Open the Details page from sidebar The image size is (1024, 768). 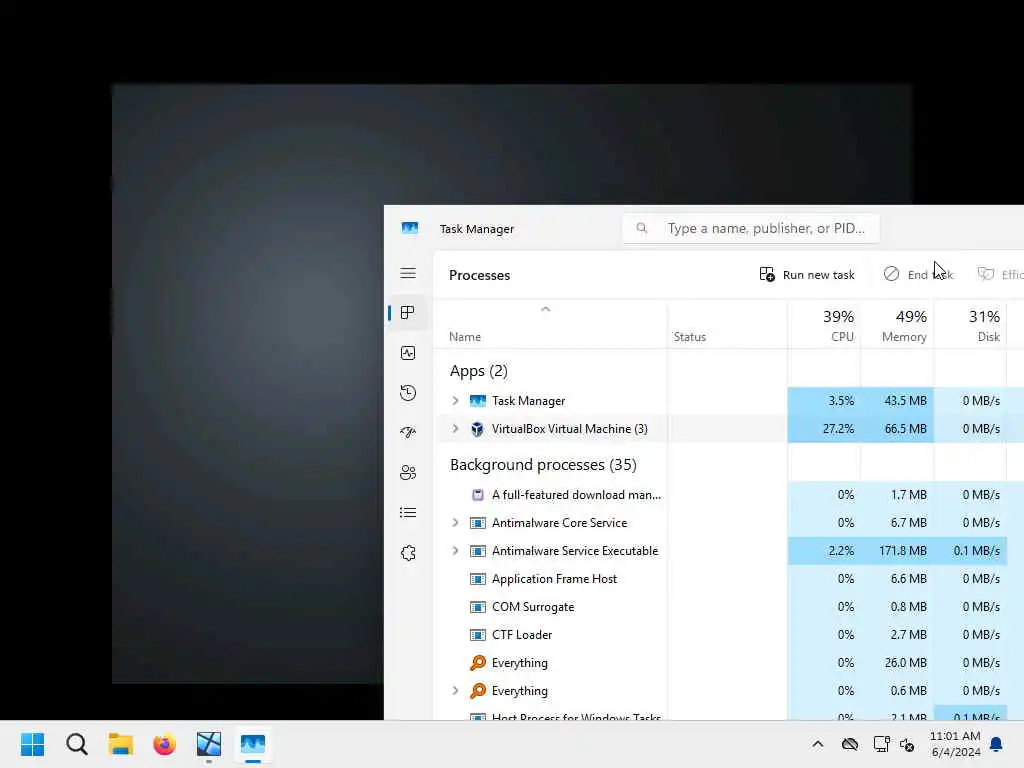click(x=408, y=513)
